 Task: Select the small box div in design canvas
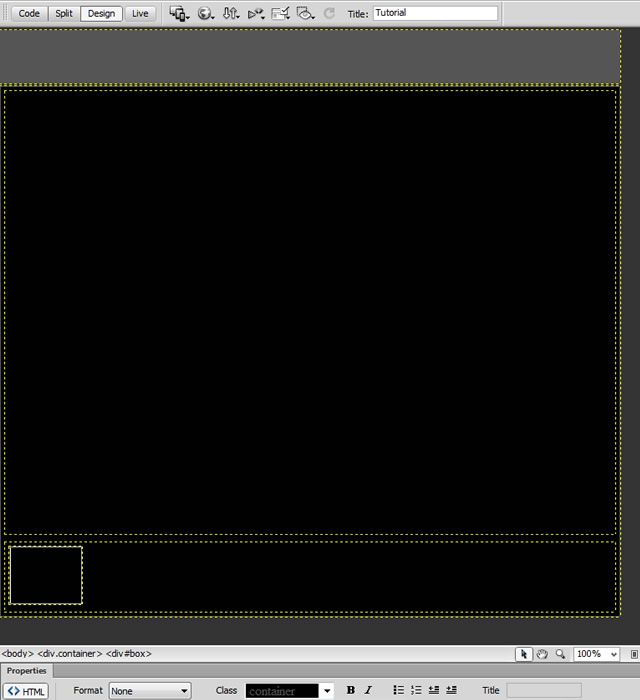point(46,575)
